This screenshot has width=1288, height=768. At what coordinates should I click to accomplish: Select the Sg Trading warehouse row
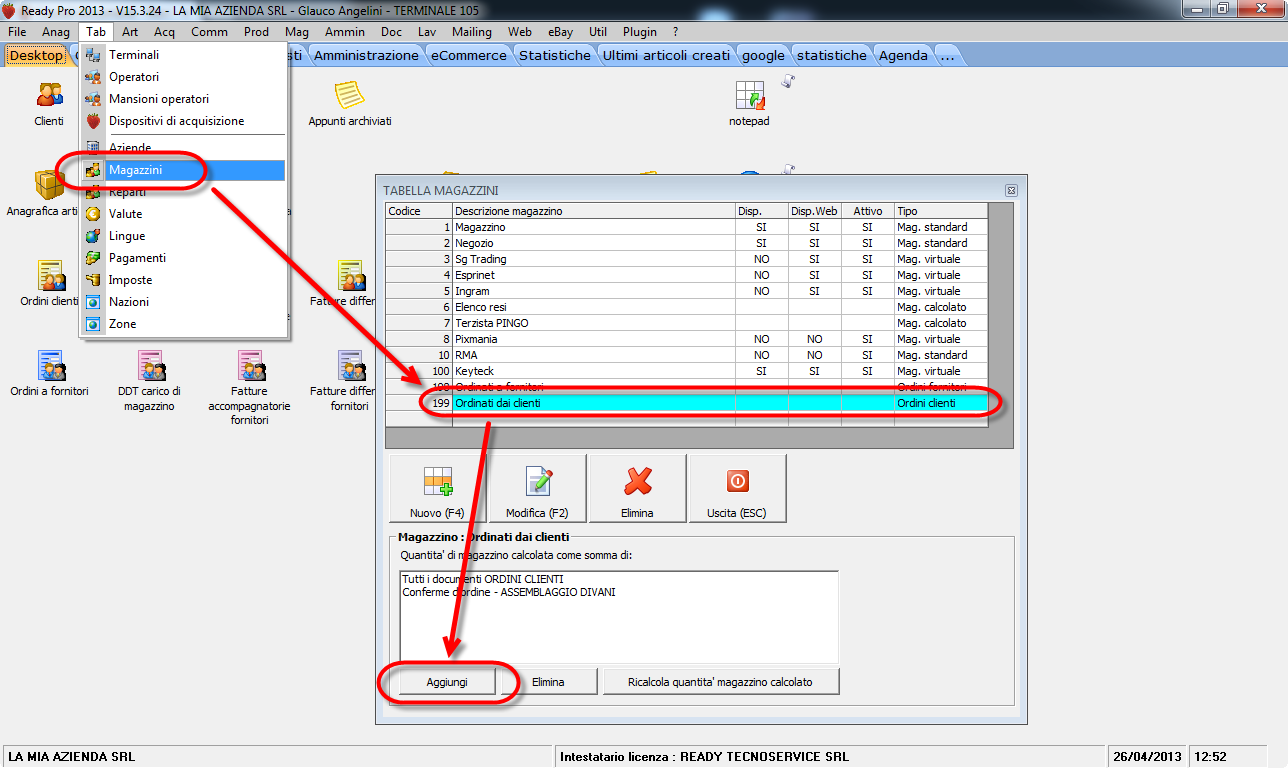coord(687,259)
